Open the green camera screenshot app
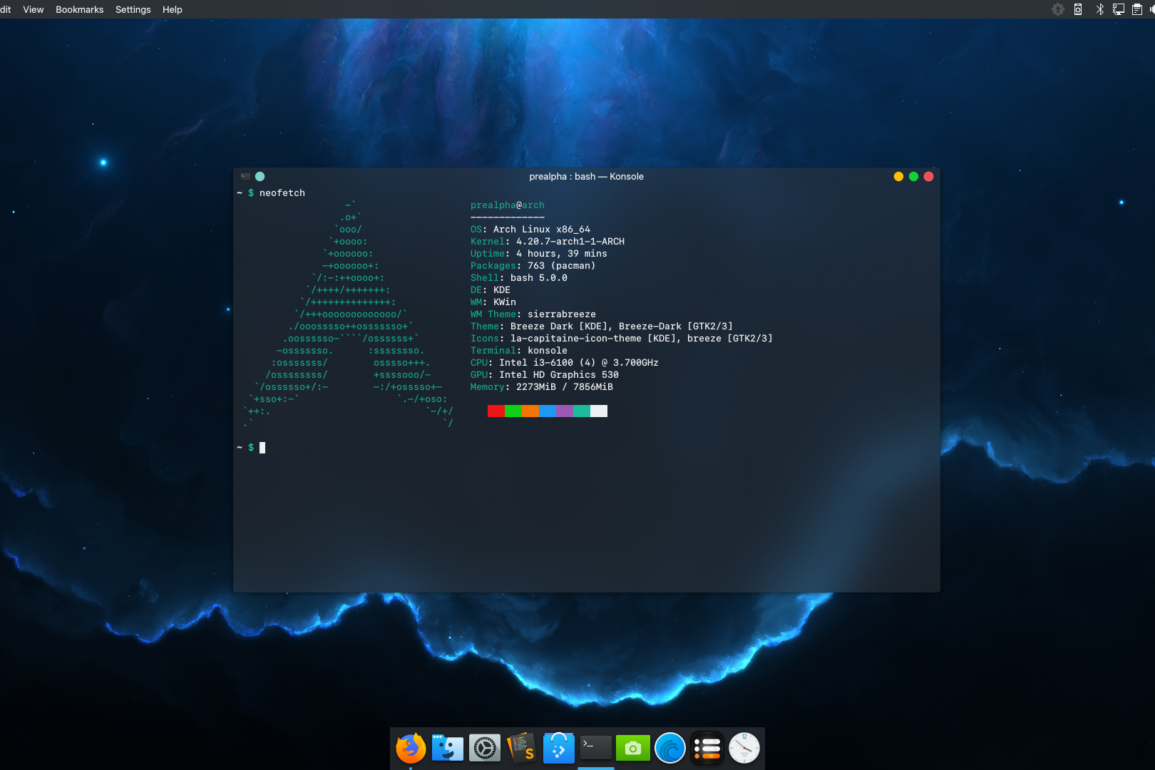1155x770 pixels. tap(633, 748)
